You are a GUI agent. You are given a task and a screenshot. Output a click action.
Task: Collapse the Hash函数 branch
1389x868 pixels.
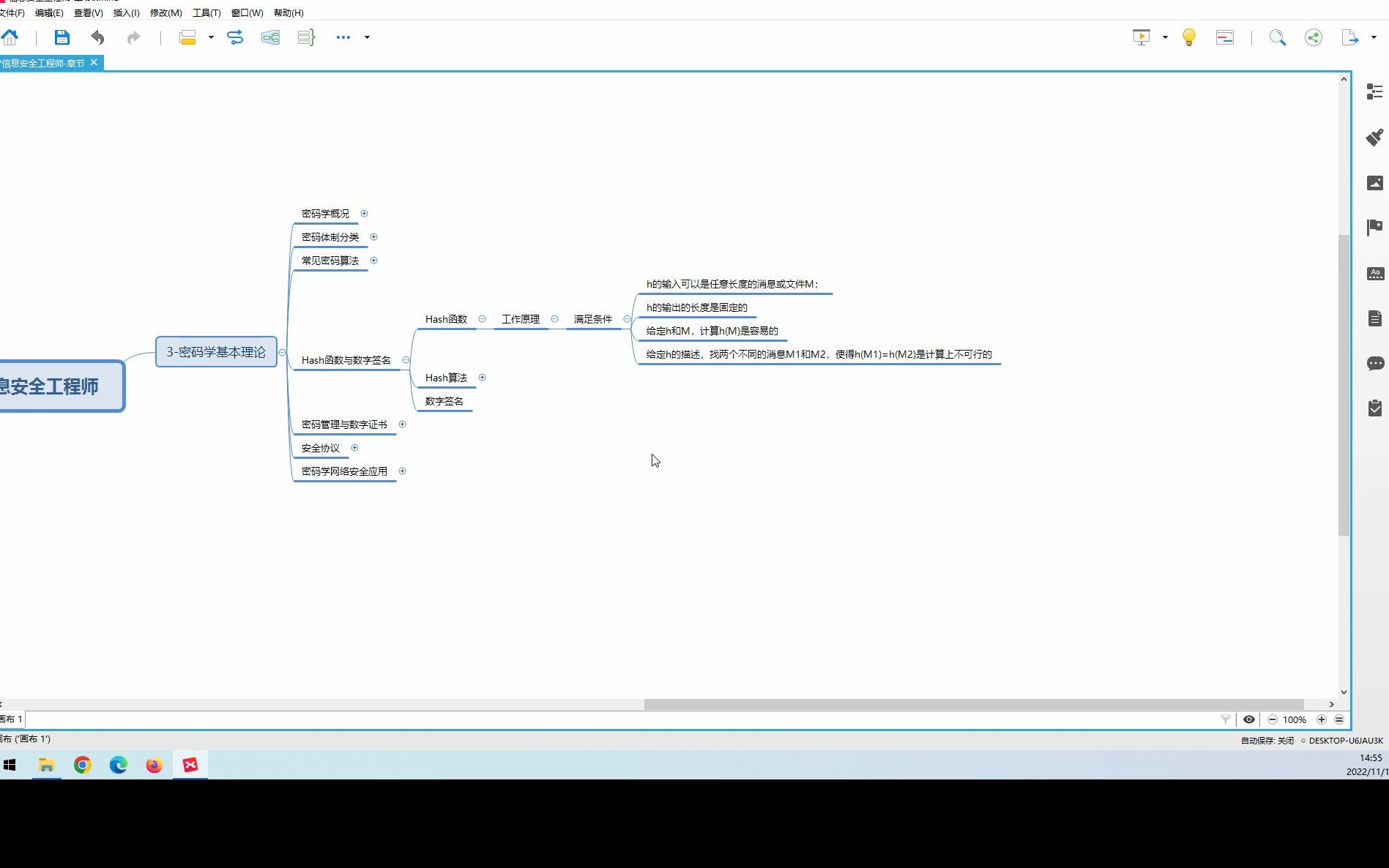[x=482, y=319]
